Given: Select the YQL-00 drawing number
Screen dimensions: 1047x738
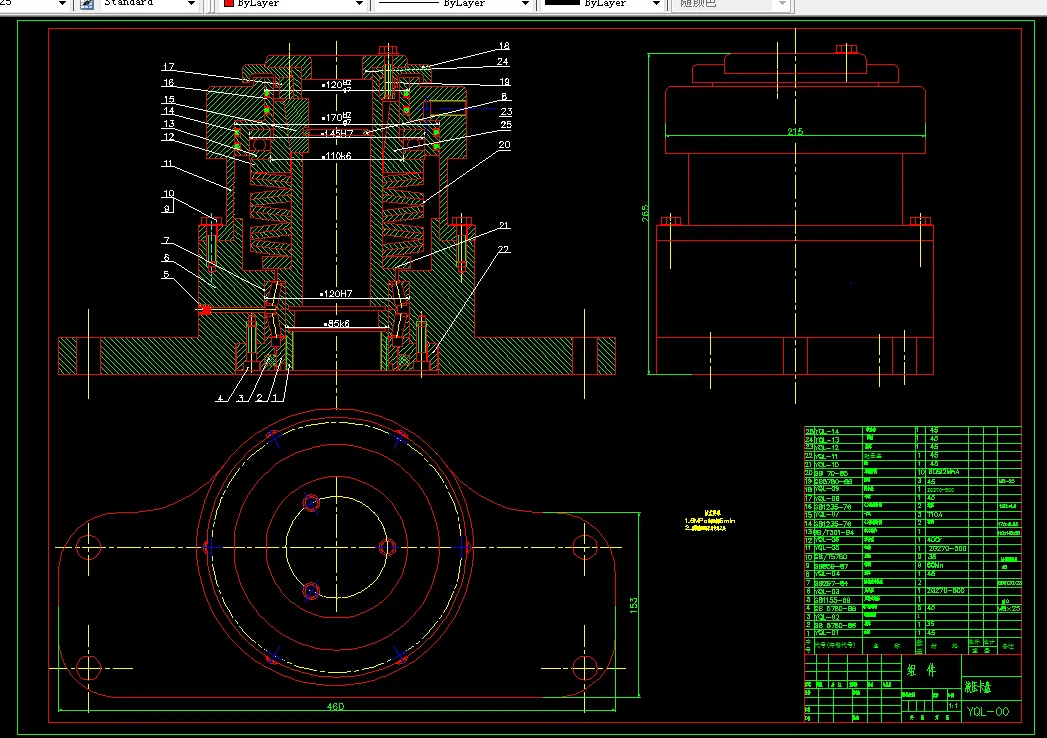Looking at the screenshot, I should pyautogui.click(x=988, y=712).
